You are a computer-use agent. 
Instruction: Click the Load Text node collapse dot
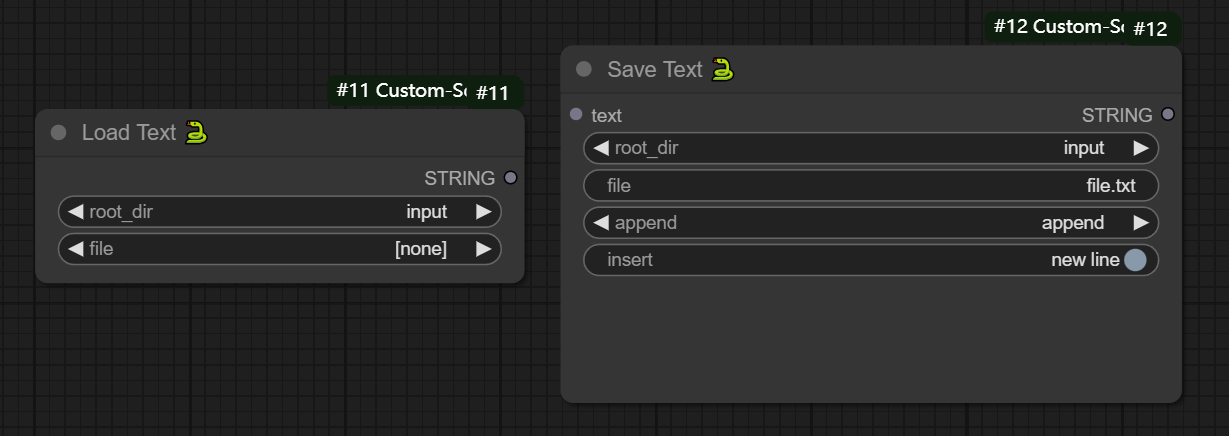click(x=59, y=132)
